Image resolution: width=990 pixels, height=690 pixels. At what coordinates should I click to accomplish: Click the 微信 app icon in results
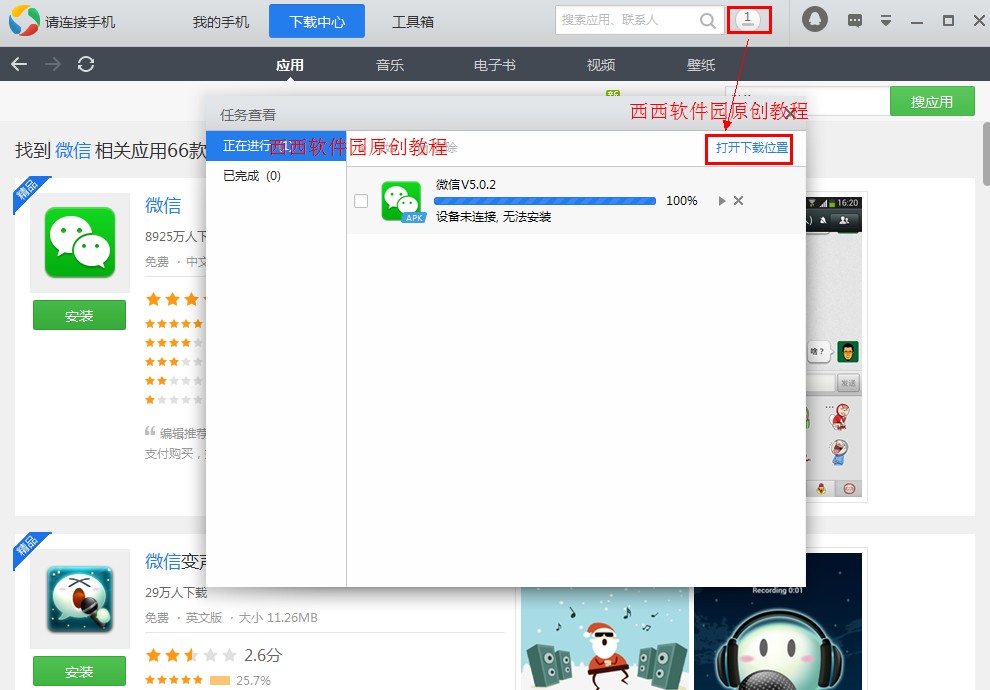(x=80, y=242)
